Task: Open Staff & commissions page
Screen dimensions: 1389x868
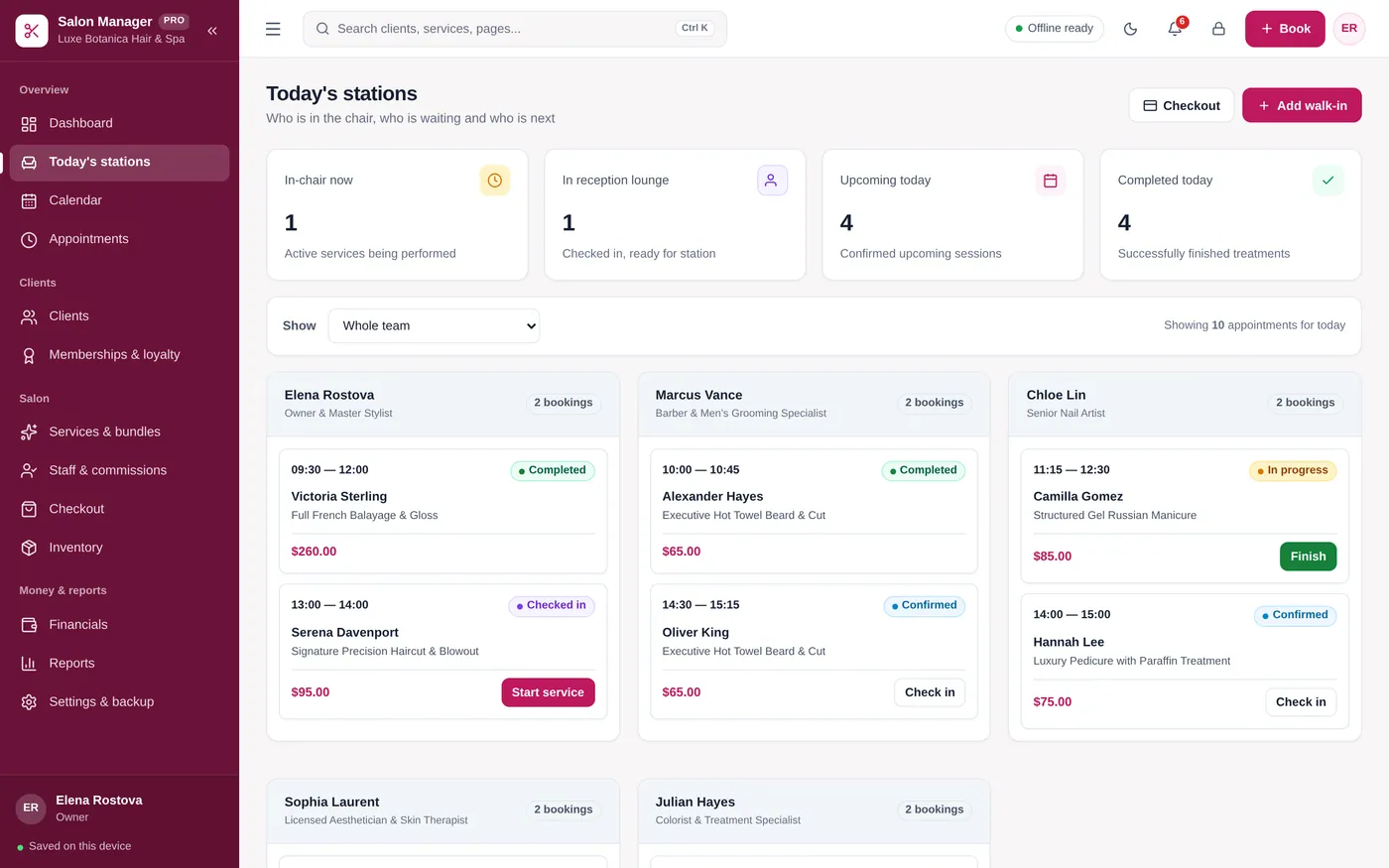Action: tap(119, 470)
